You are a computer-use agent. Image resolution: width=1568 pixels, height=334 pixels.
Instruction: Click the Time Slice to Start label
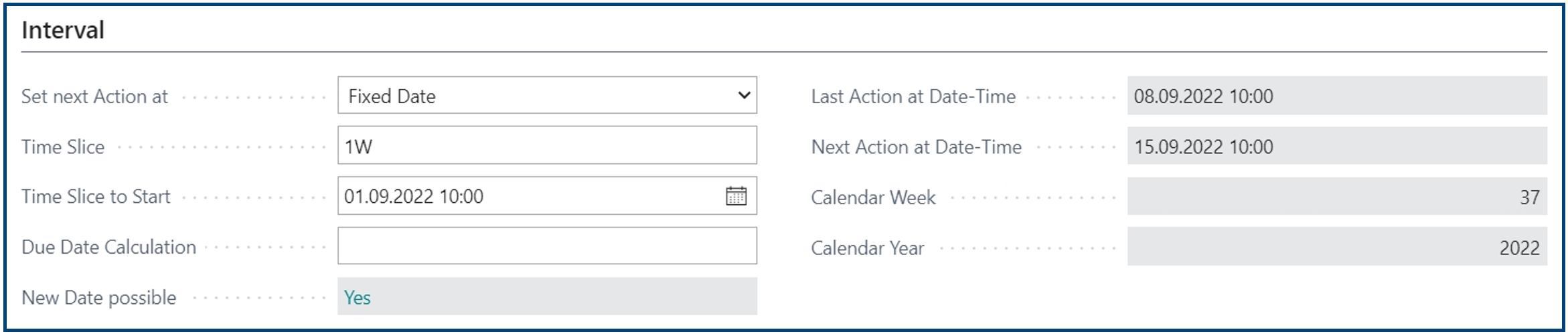tap(96, 196)
